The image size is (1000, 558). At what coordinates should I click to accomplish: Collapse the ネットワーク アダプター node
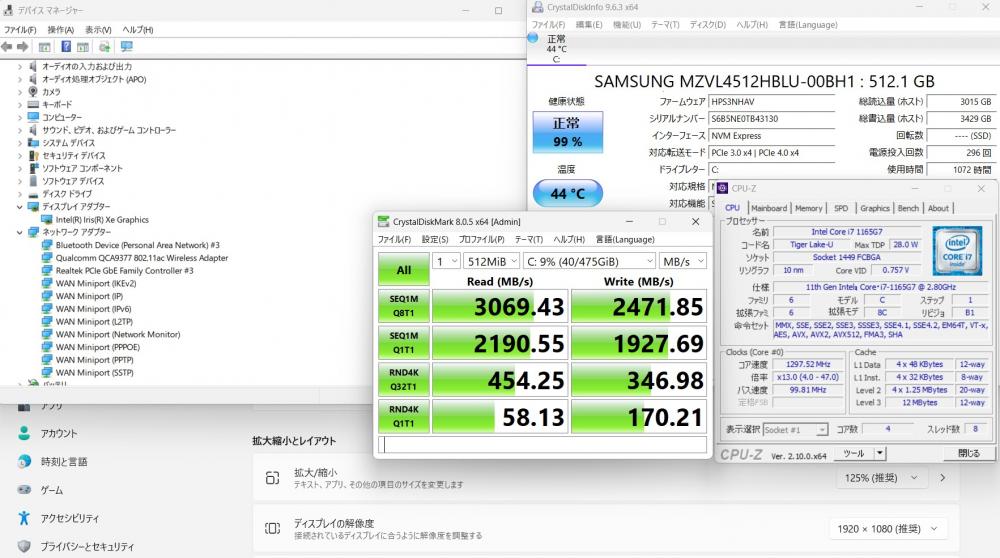click(19, 232)
